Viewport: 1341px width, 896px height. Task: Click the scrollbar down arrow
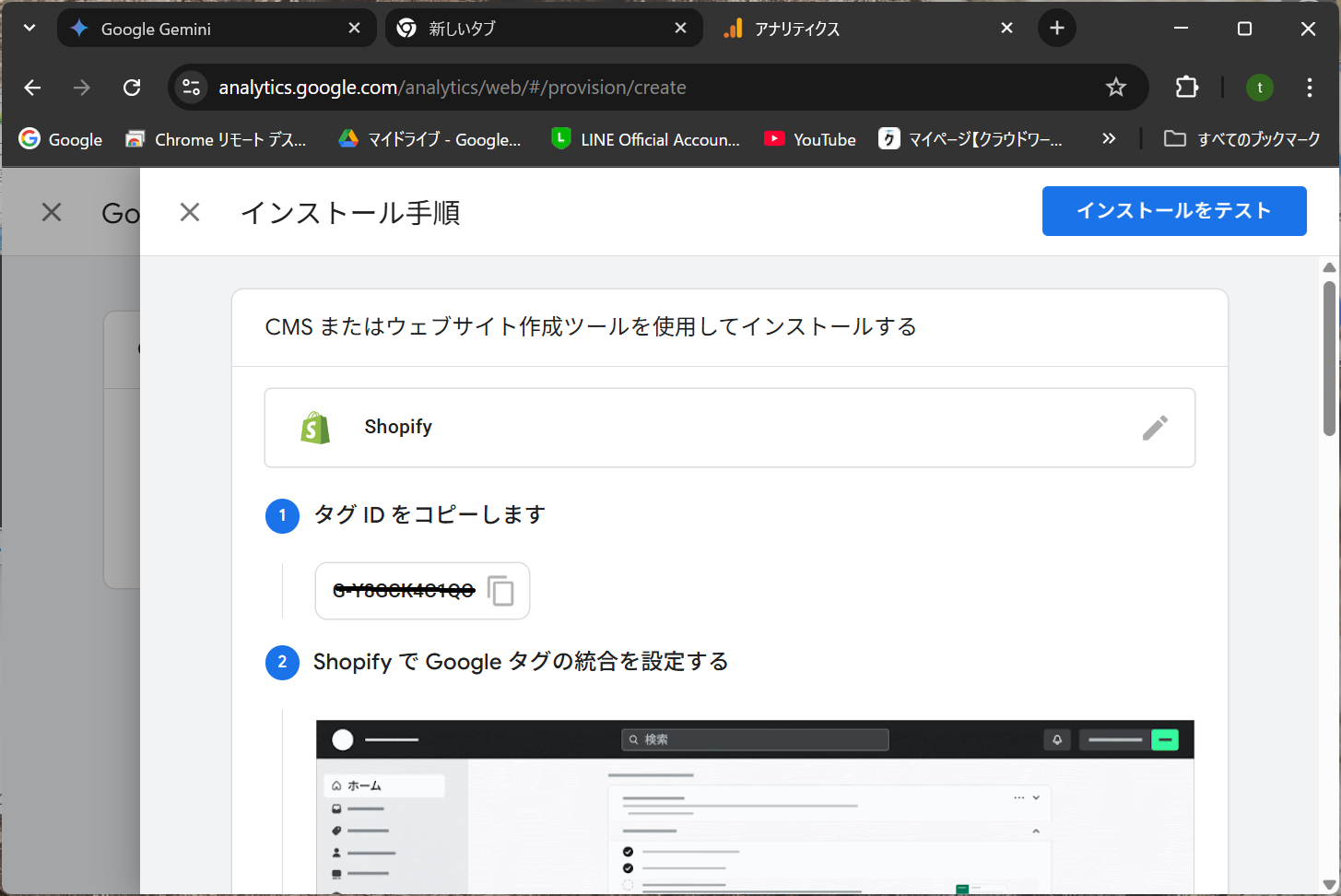pos(1329,884)
